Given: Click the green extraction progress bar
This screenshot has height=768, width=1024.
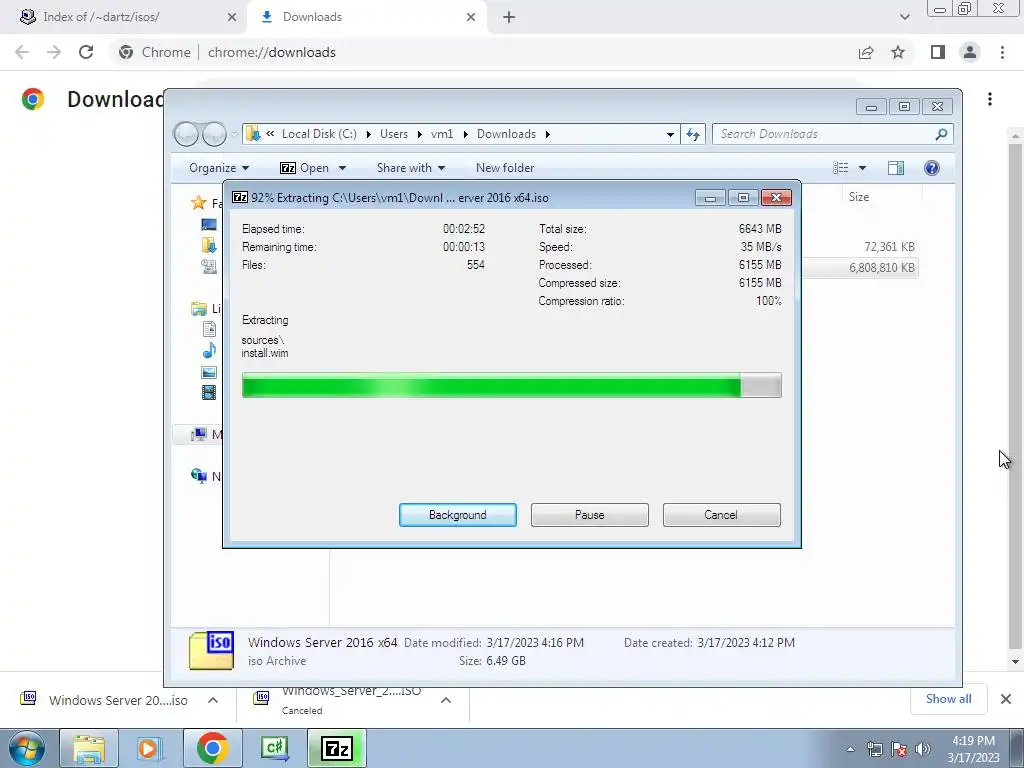Looking at the screenshot, I should pyautogui.click(x=511, y=385).
